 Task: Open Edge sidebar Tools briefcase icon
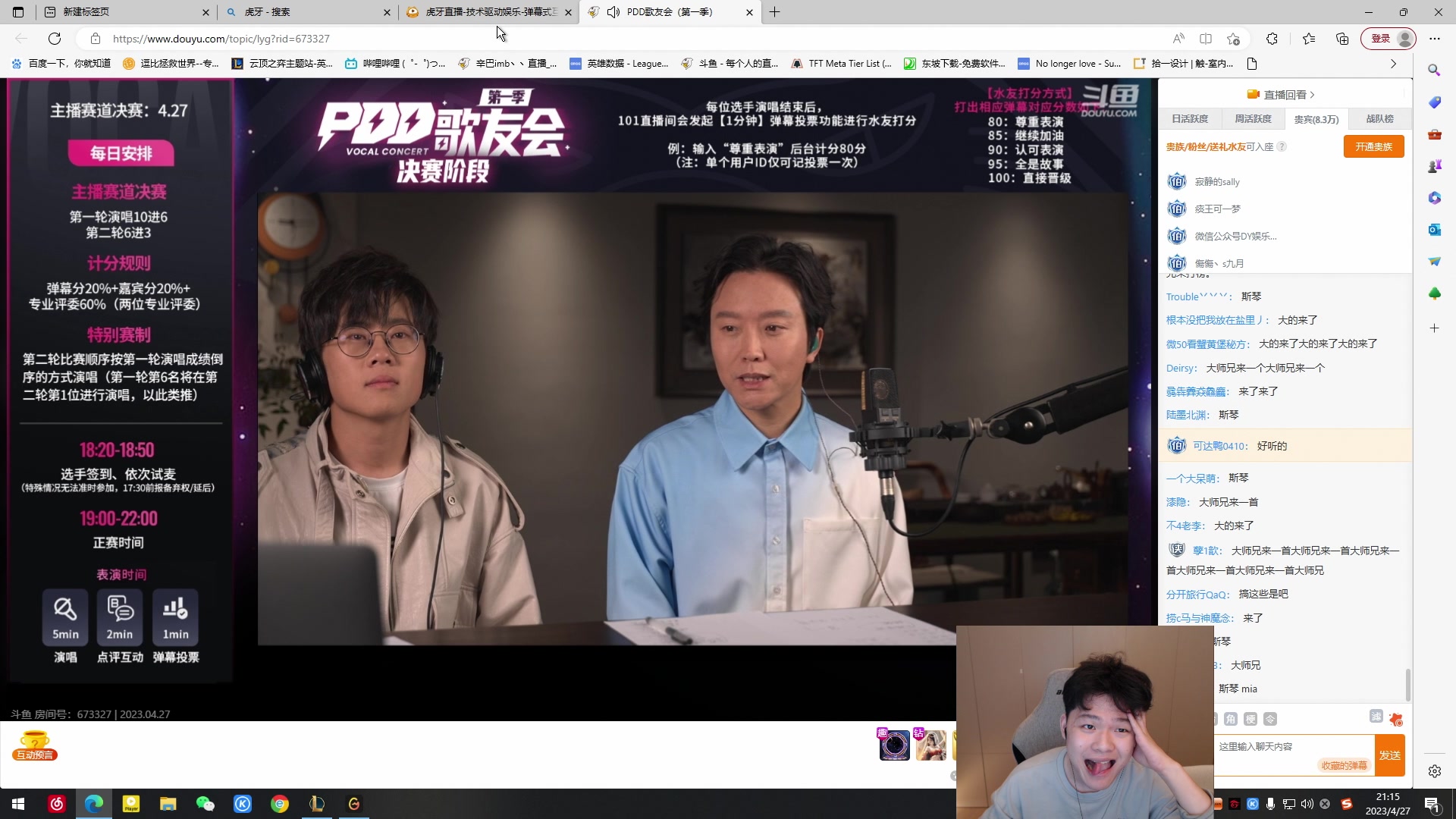pos(1434,134)
